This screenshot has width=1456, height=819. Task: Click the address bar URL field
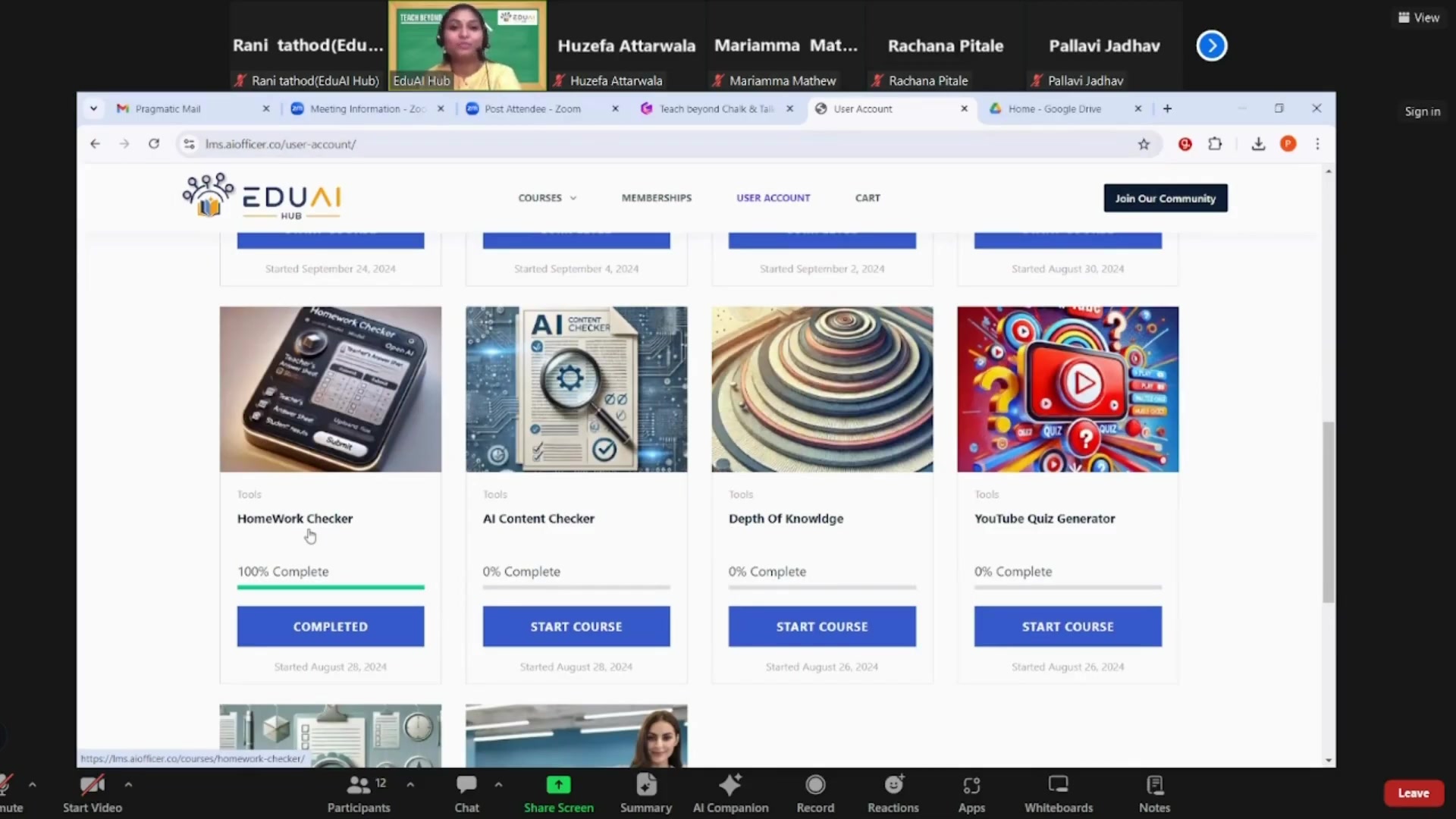coord(667,144)
